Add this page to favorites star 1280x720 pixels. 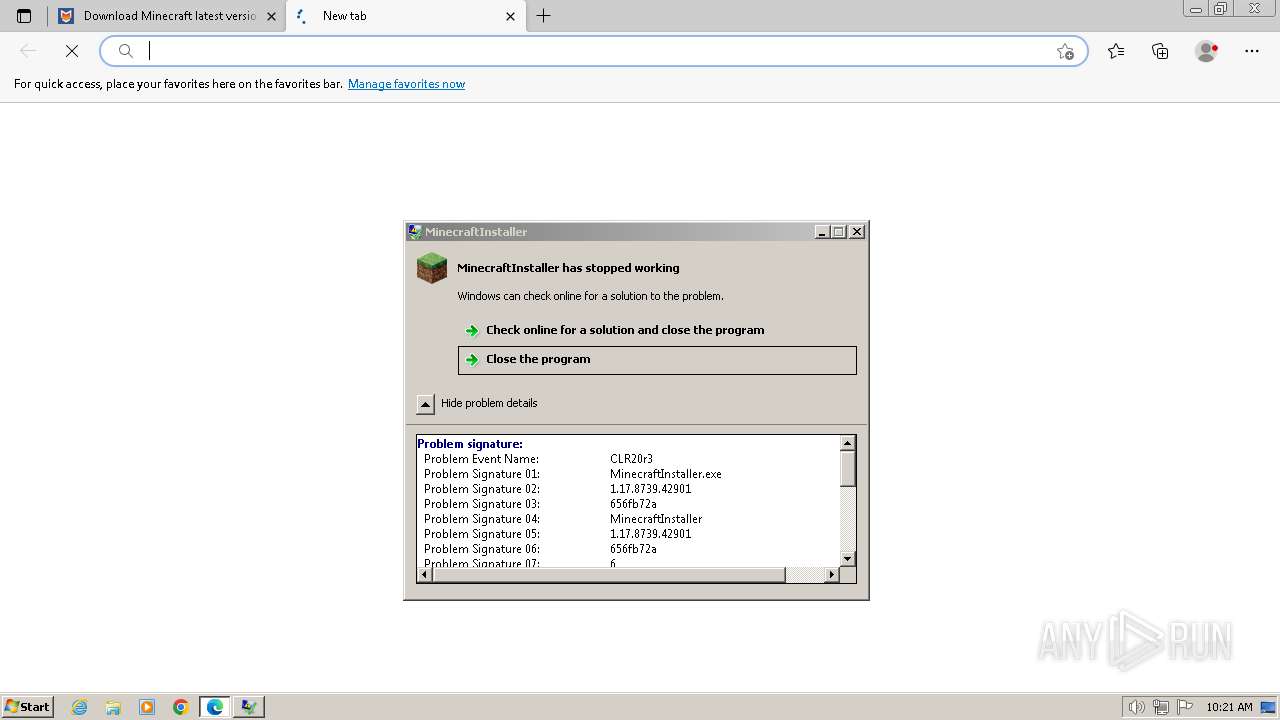[x=1065, y=51]
